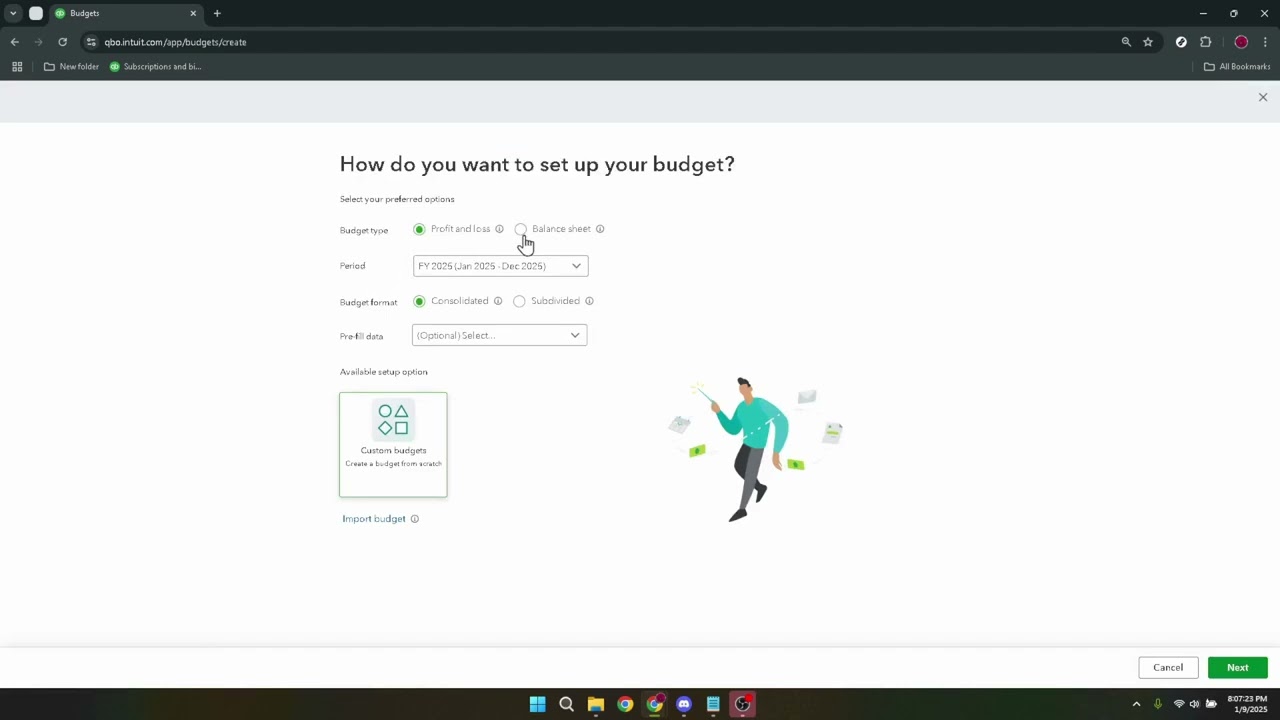Screen dimensions: 1280x720
Task: Open the Chrome three-dot menu
Action: (1265, 42)
